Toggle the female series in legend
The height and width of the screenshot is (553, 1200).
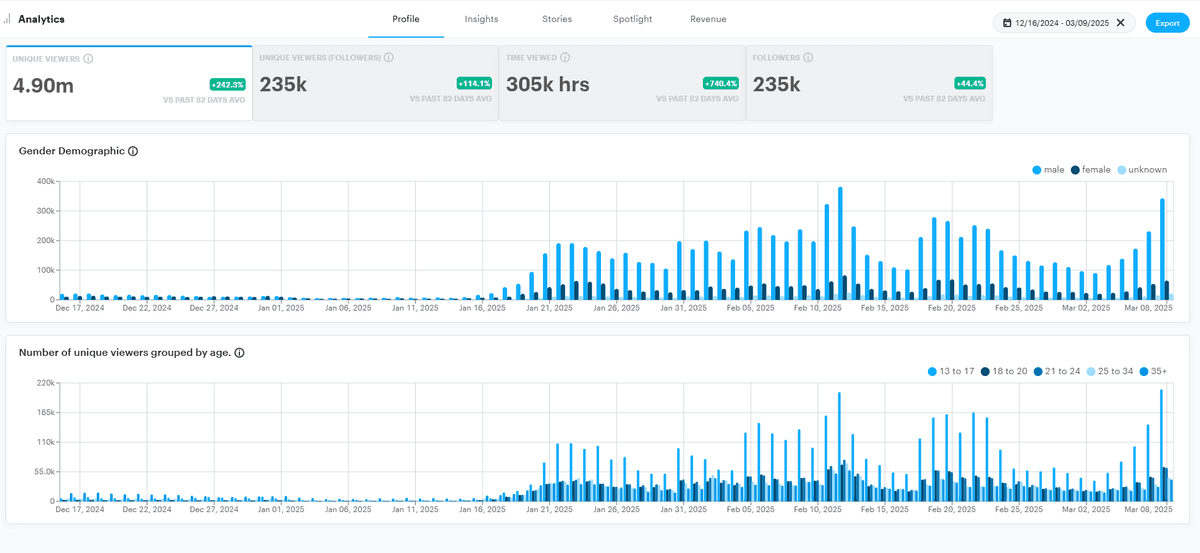click(x=1090, y=170)
